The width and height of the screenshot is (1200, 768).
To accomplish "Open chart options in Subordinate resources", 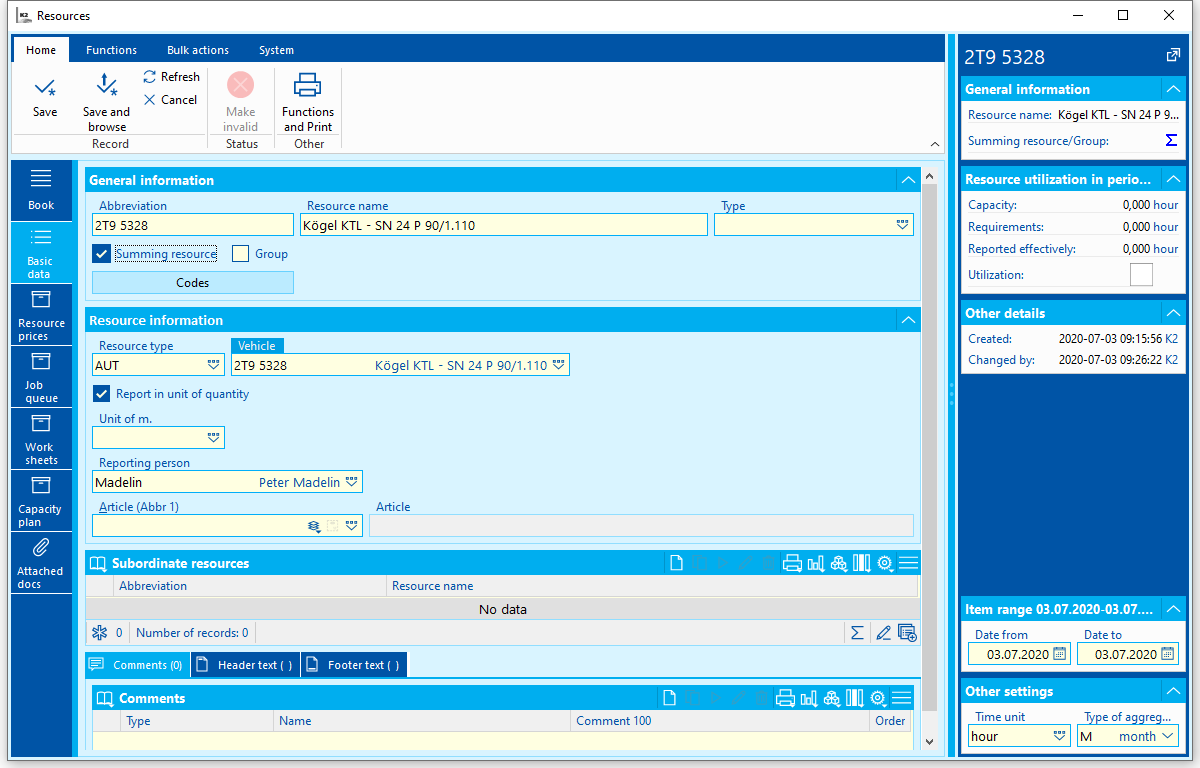I will pyautogui.click(x=816, y=563).
